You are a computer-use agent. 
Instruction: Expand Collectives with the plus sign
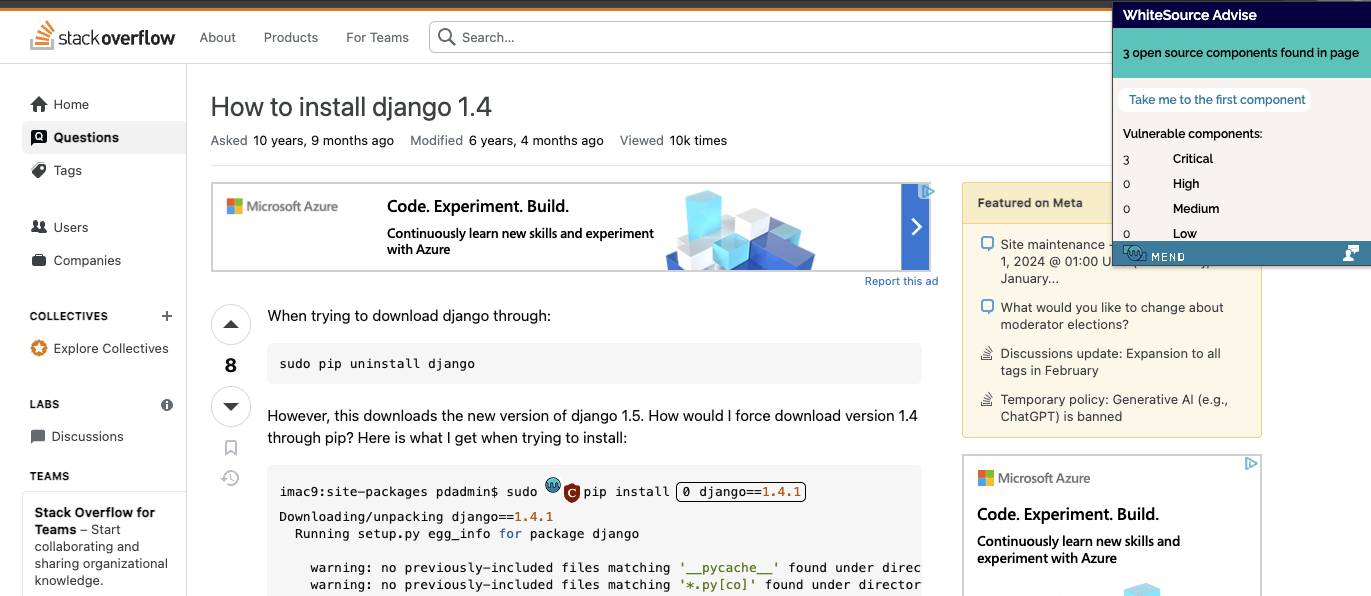(166, 316)
